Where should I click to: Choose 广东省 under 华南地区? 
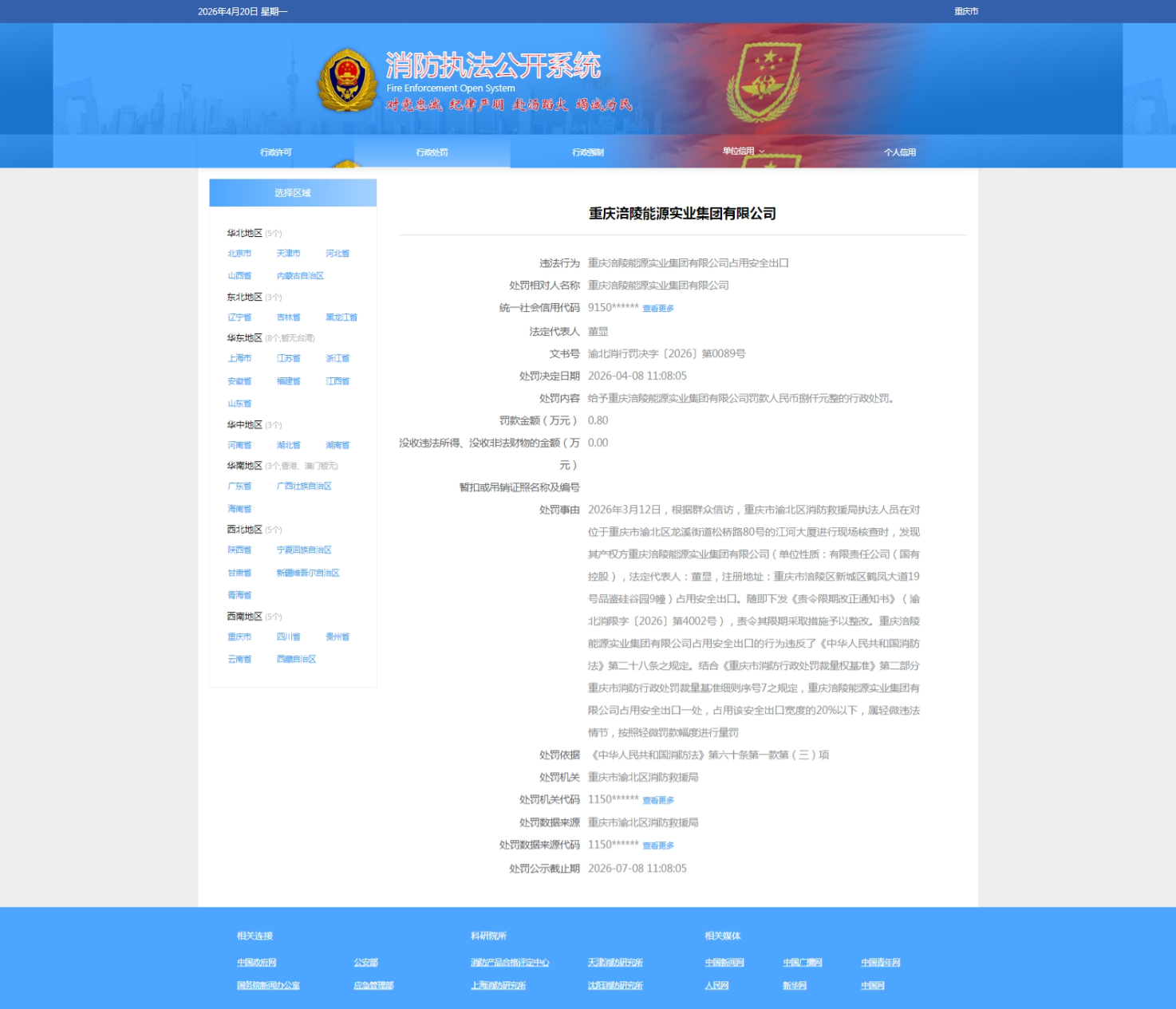[239, 486]
